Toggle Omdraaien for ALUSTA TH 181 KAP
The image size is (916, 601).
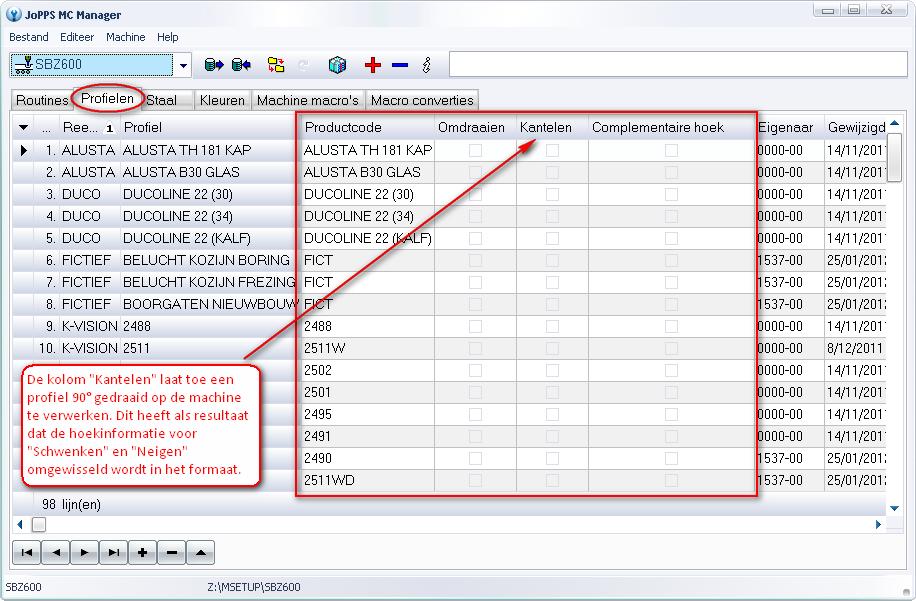click(x=476, y=150)
